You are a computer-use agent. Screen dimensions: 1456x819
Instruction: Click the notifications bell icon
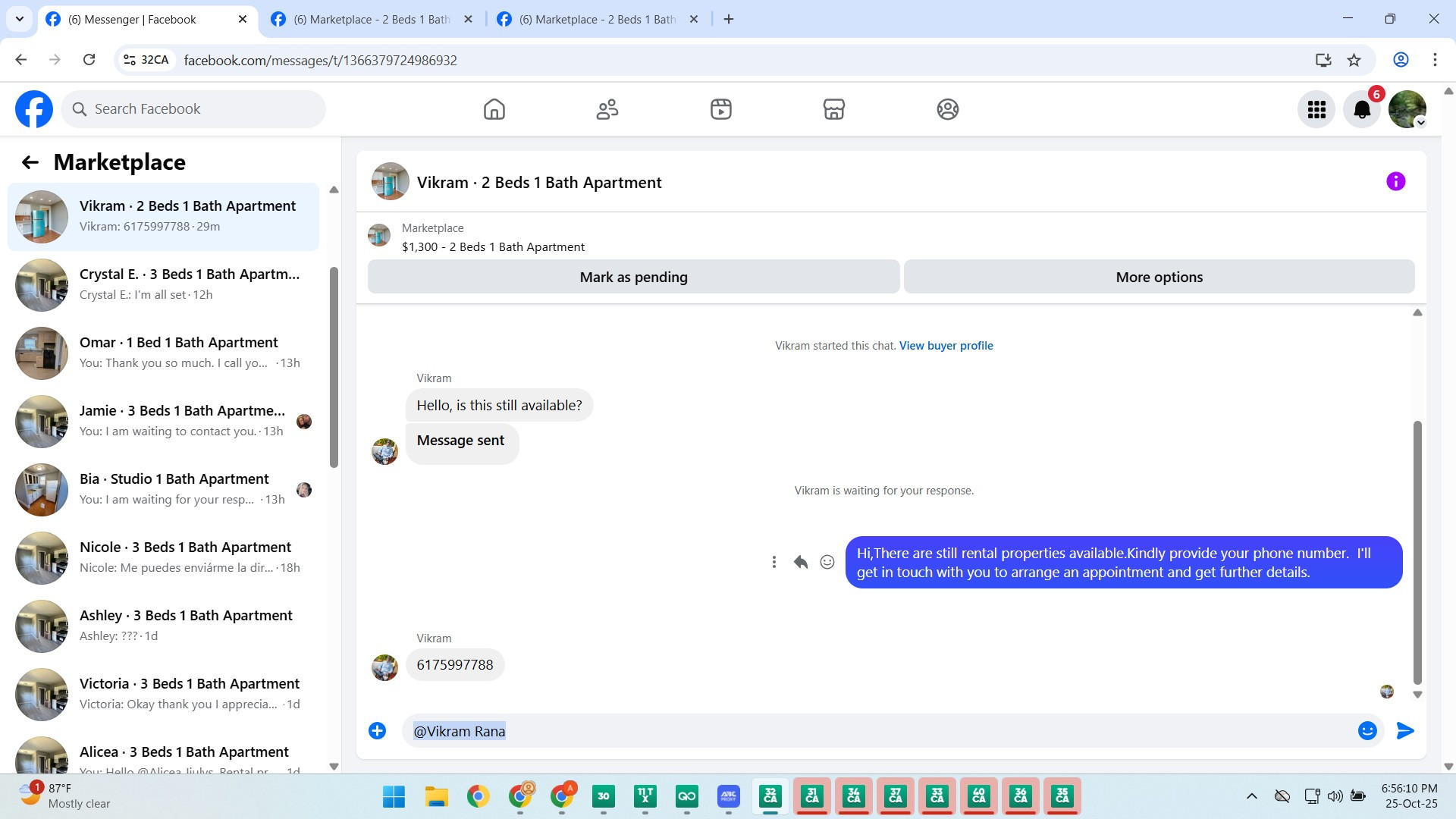(1362, 109)
